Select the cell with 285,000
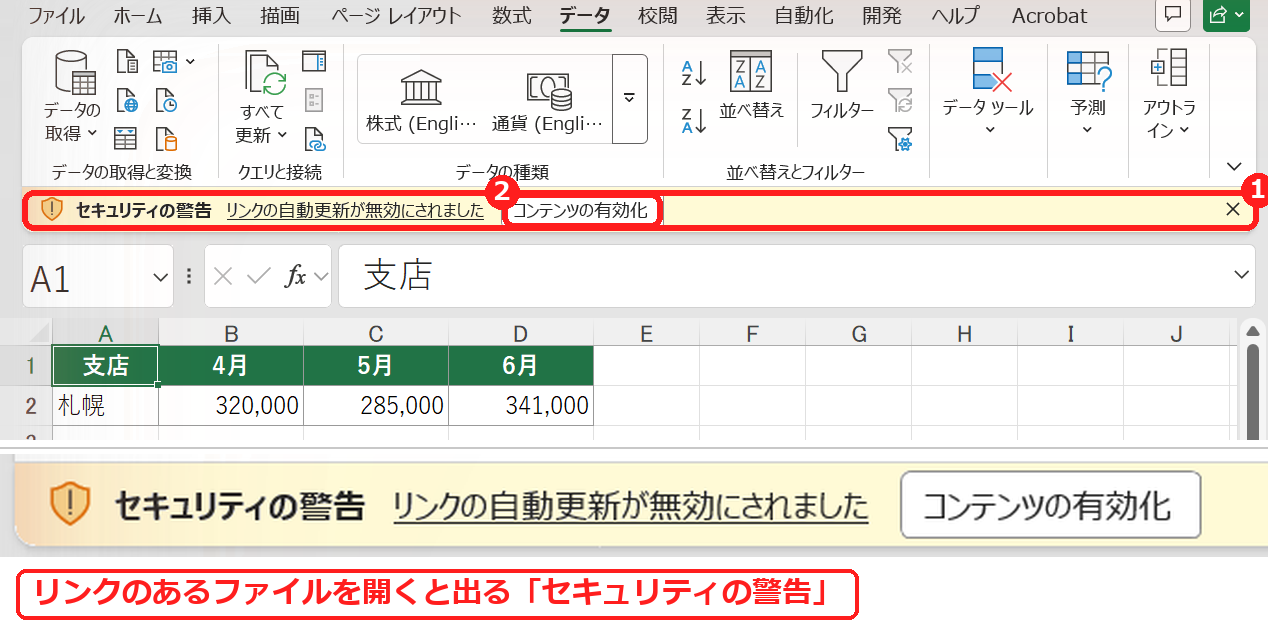 click(376, 405)
